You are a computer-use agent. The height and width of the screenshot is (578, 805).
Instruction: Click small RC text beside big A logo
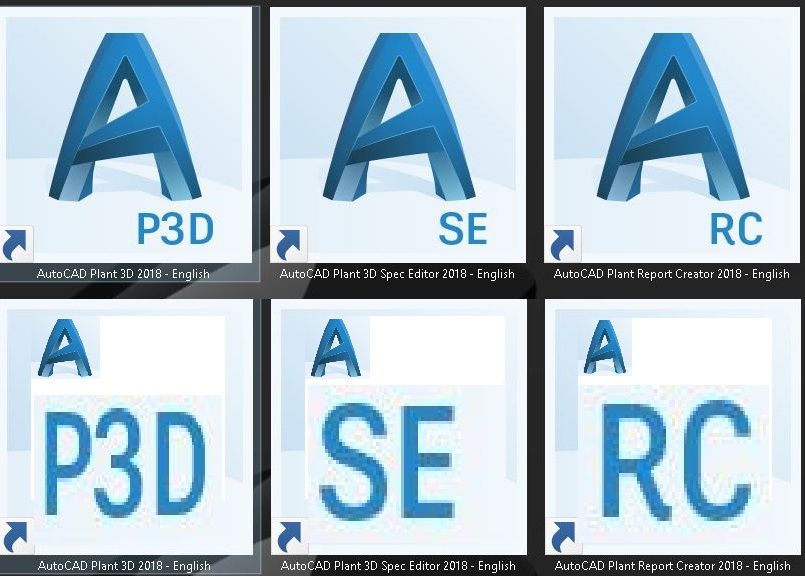coord(736,229)
